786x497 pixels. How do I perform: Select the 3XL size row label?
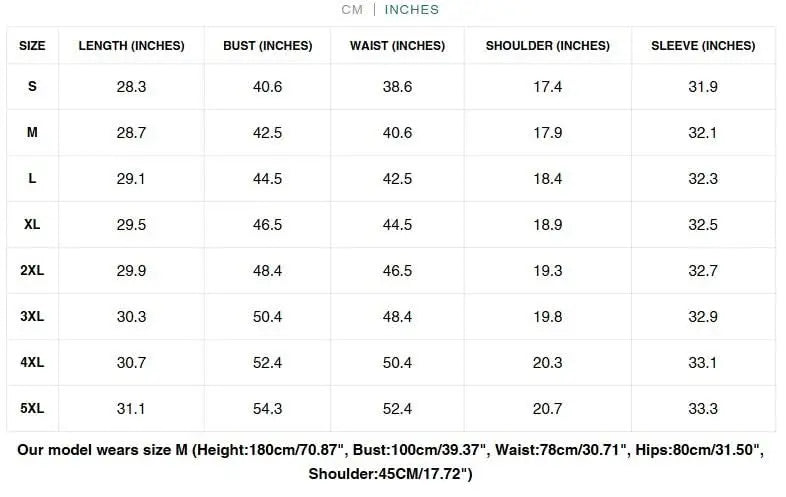(32, 317)
